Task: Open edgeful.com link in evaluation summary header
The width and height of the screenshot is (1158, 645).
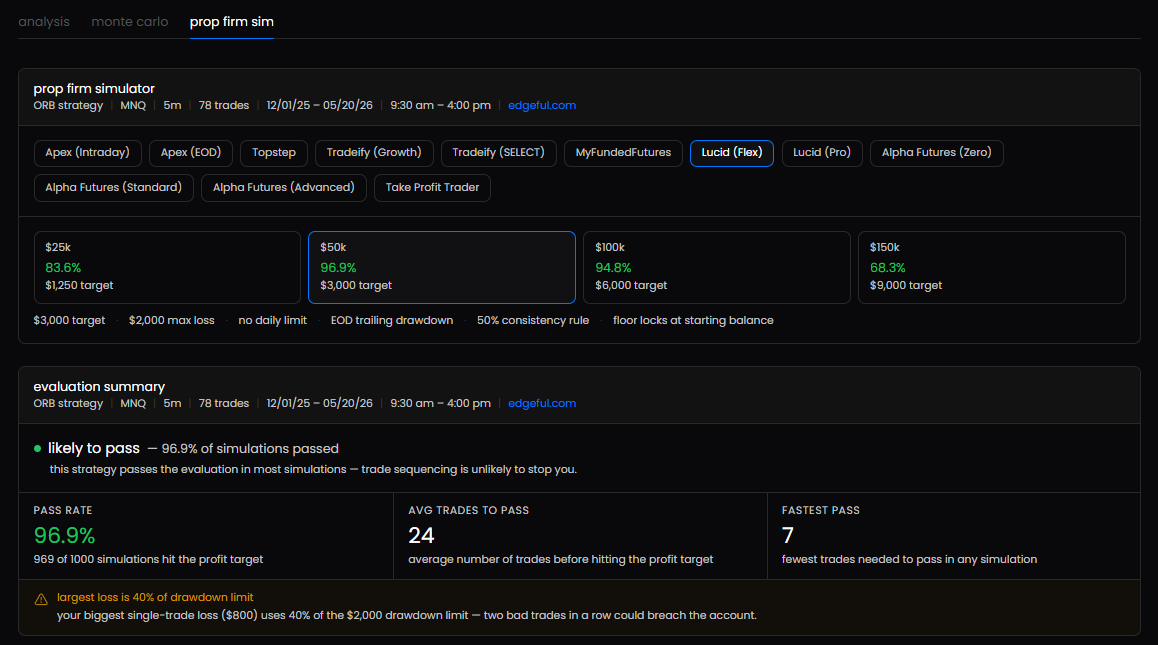Action: [x=542, y=403]
